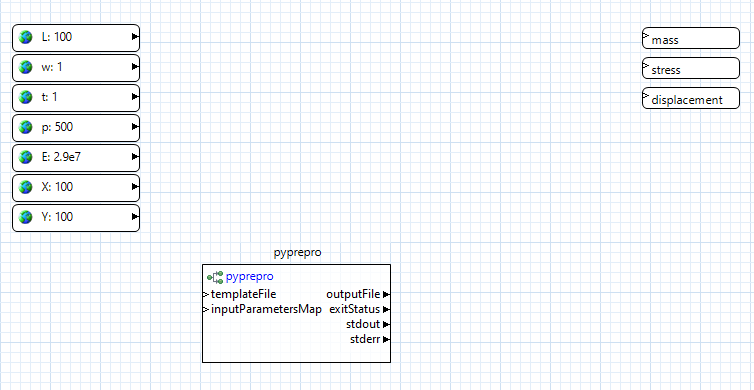Click the stdout output port arrow

point(386,325)
